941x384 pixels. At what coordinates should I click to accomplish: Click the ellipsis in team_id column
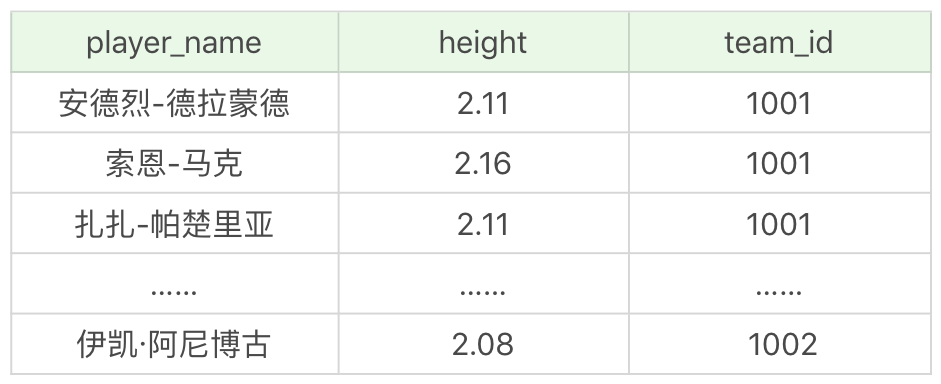pyautogui.click(x=779, y=292)
